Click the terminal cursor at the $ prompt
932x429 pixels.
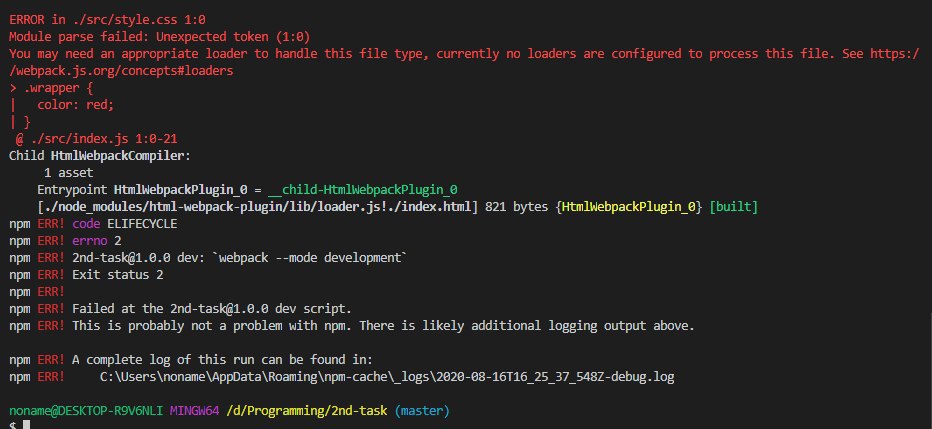coord(26,425)
